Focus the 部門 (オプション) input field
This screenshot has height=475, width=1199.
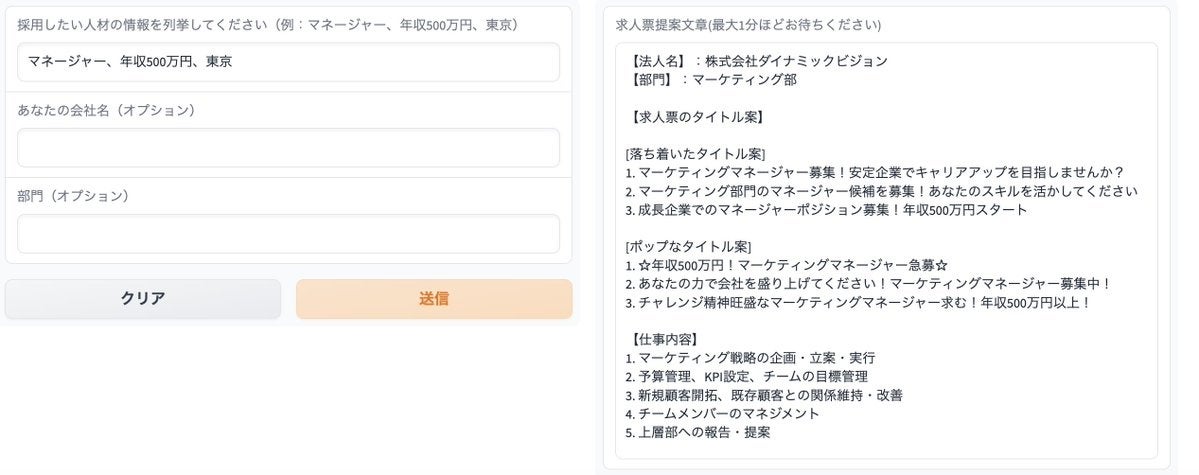click(288, 234)
